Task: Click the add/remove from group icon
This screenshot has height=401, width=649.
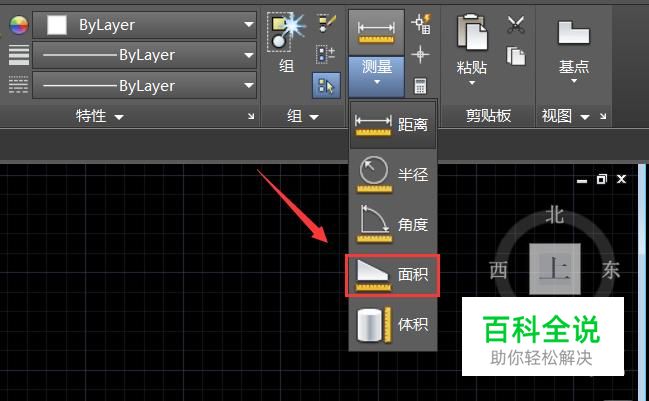Action: (x=327, y=54)
